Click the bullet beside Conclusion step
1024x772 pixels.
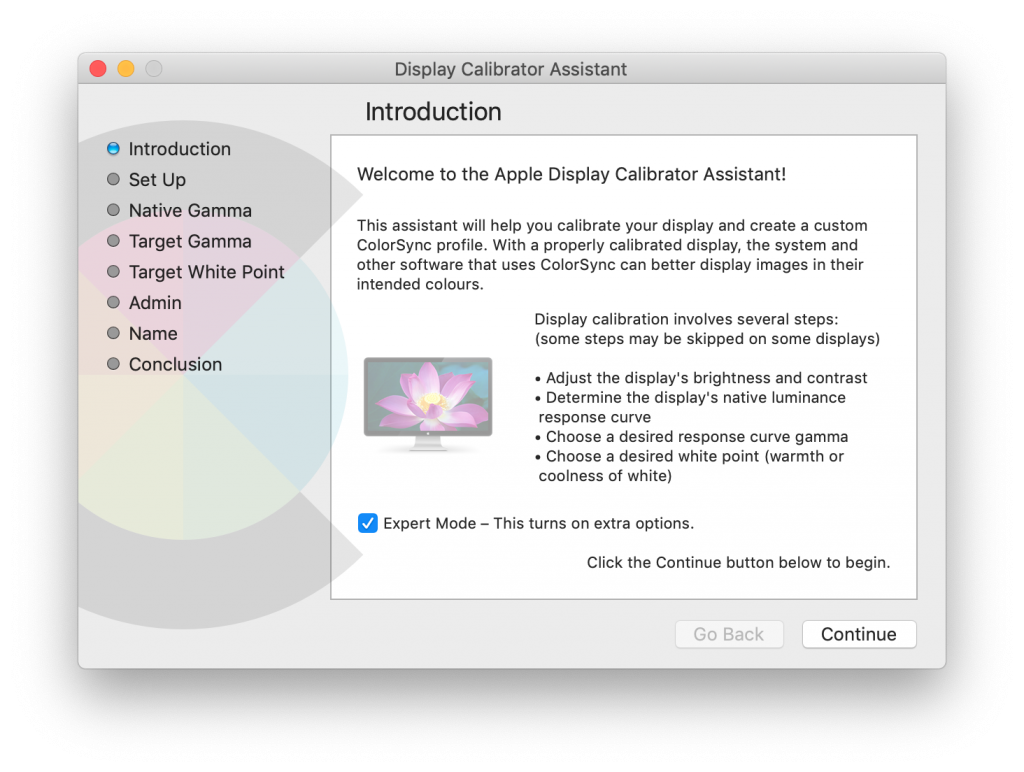pos(113,365)
